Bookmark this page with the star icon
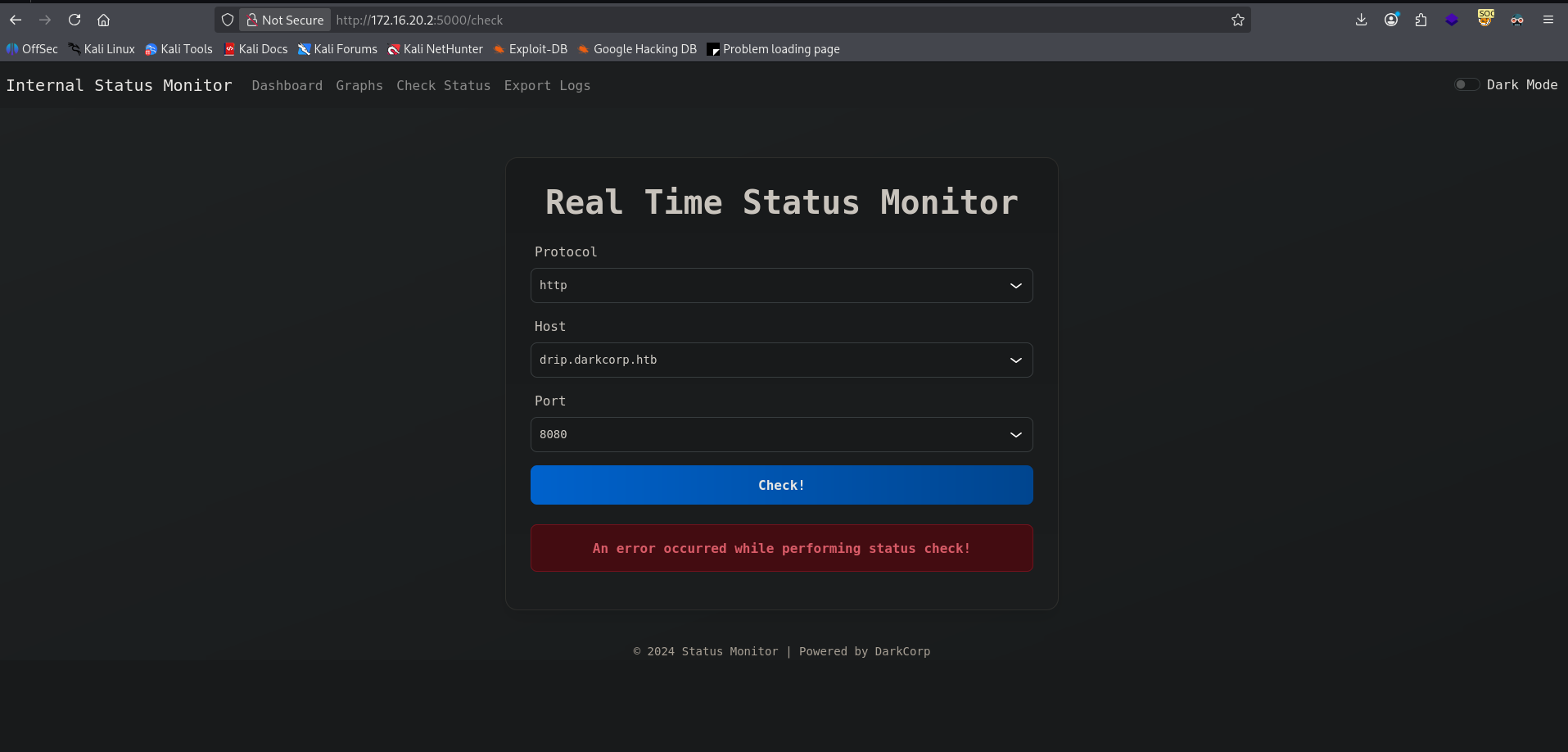 (1237, 20)
